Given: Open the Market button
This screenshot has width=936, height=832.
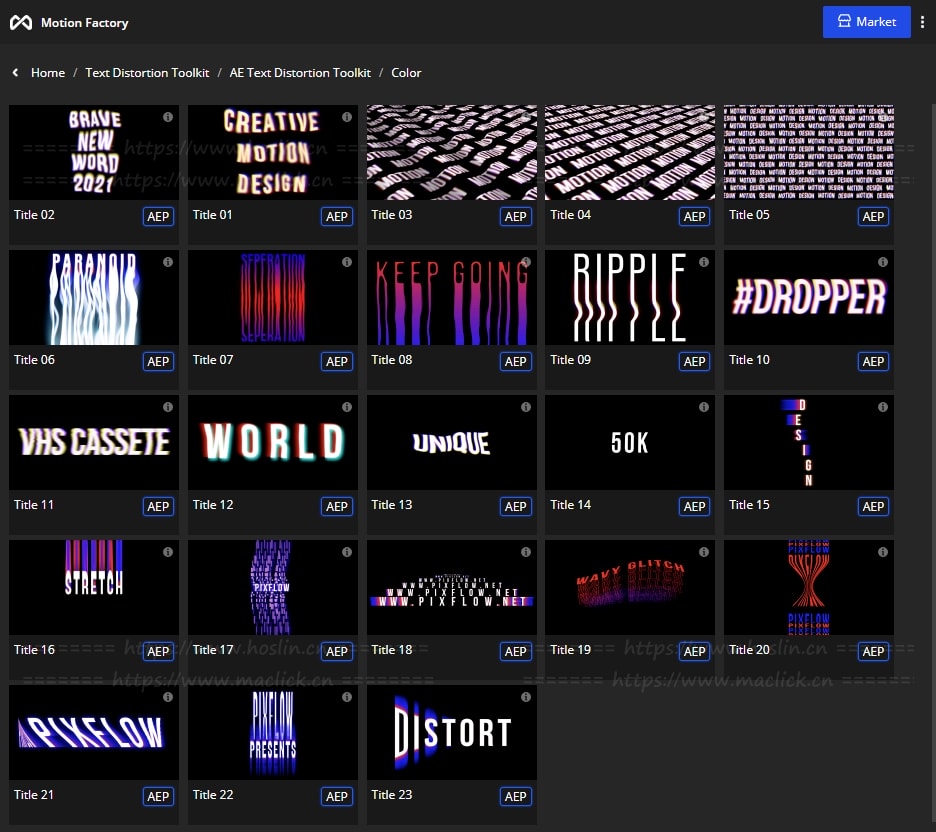Looking at the screenshot, I should [866, 22].
